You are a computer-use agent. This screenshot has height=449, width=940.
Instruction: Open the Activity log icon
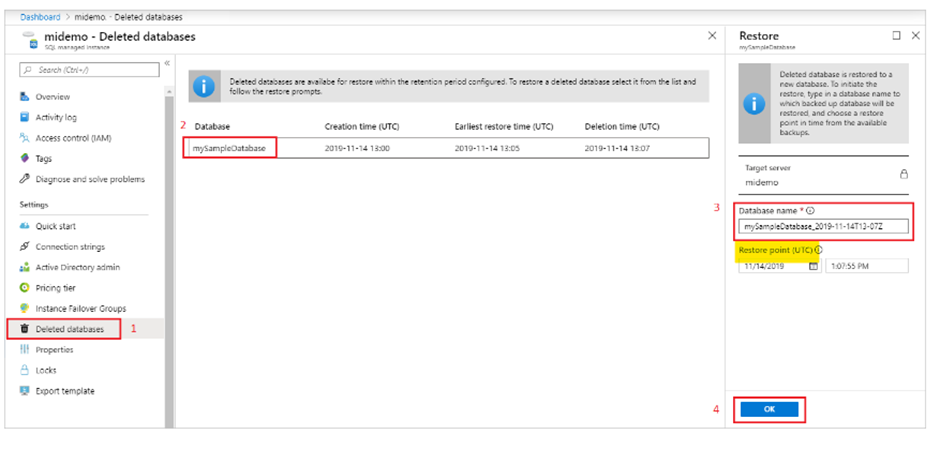[x=25, y=117]
